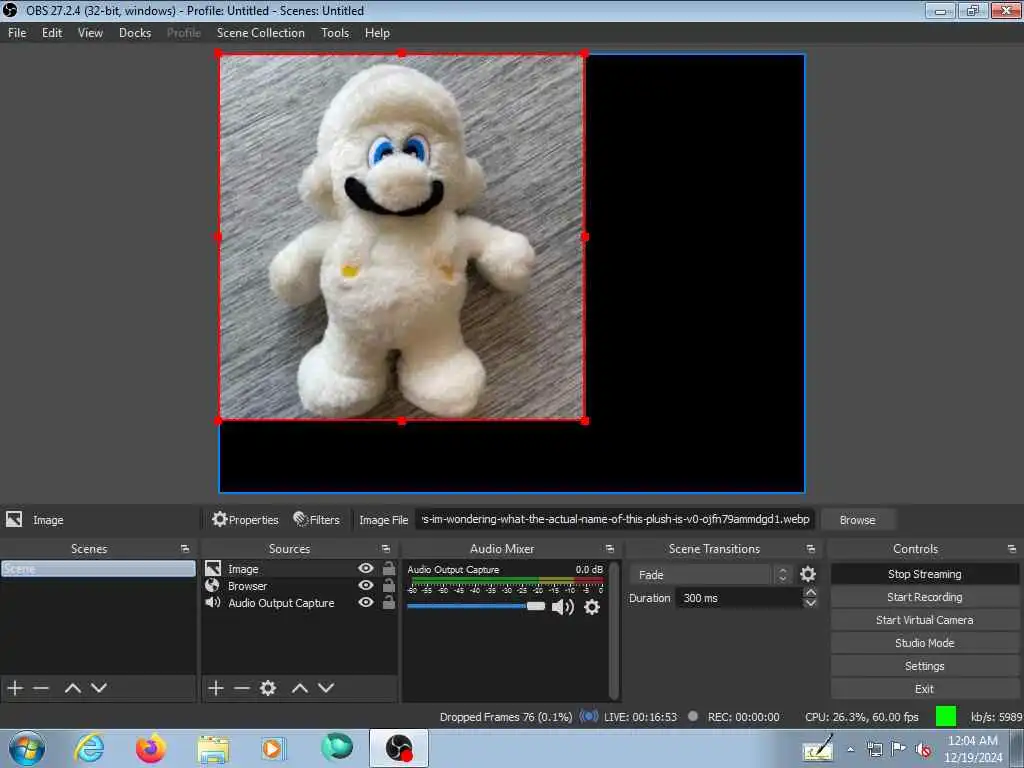Click Start Virtual Camera button
The width and height of the screenshot is (1024, 768).
924,620
